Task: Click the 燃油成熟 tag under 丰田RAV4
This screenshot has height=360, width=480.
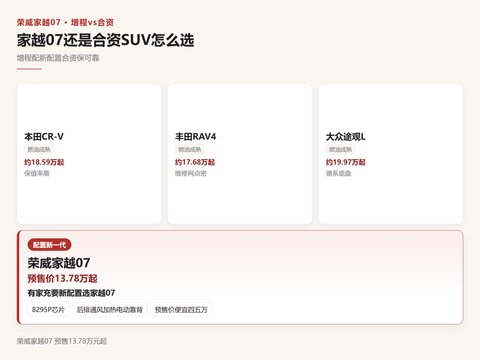Action: click(190, 149)
